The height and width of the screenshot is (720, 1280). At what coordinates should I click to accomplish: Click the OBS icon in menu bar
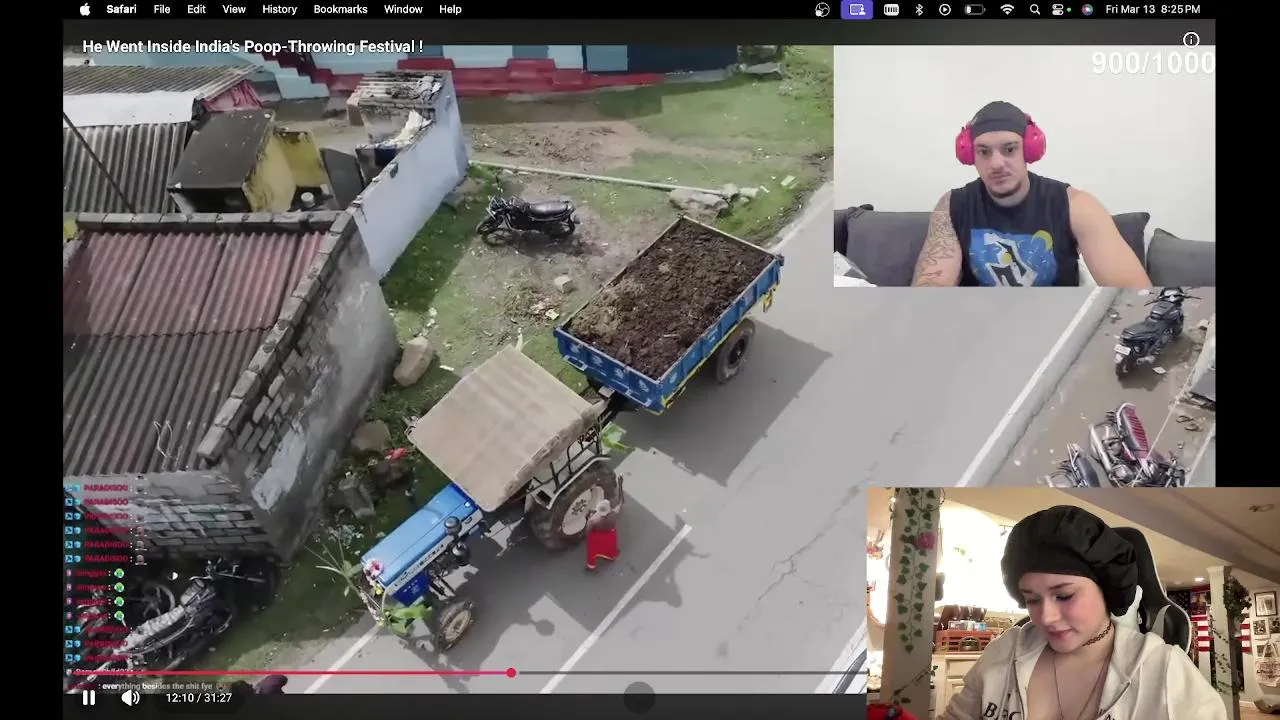822,9
